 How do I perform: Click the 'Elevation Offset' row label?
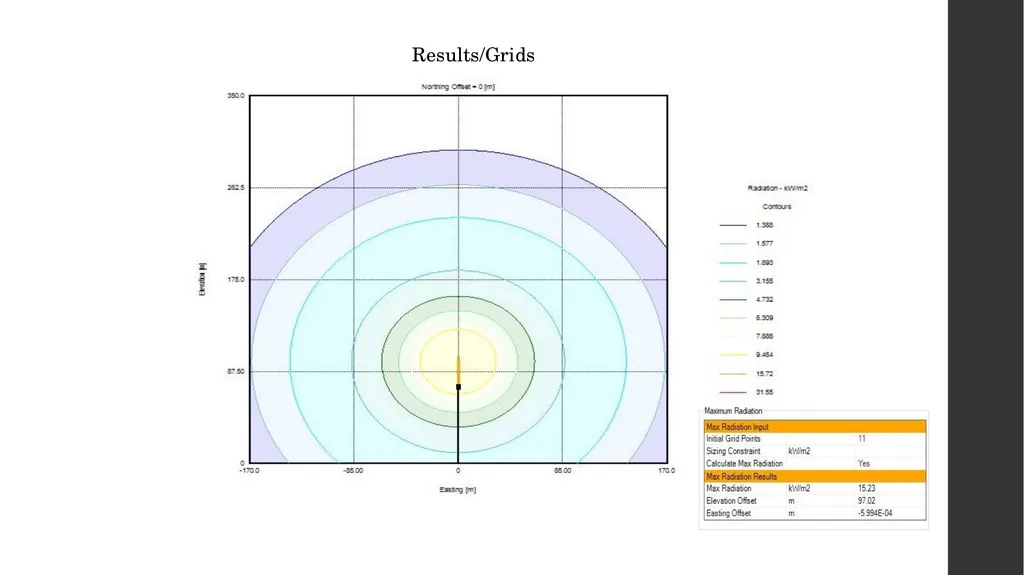[x=731, y=501]
